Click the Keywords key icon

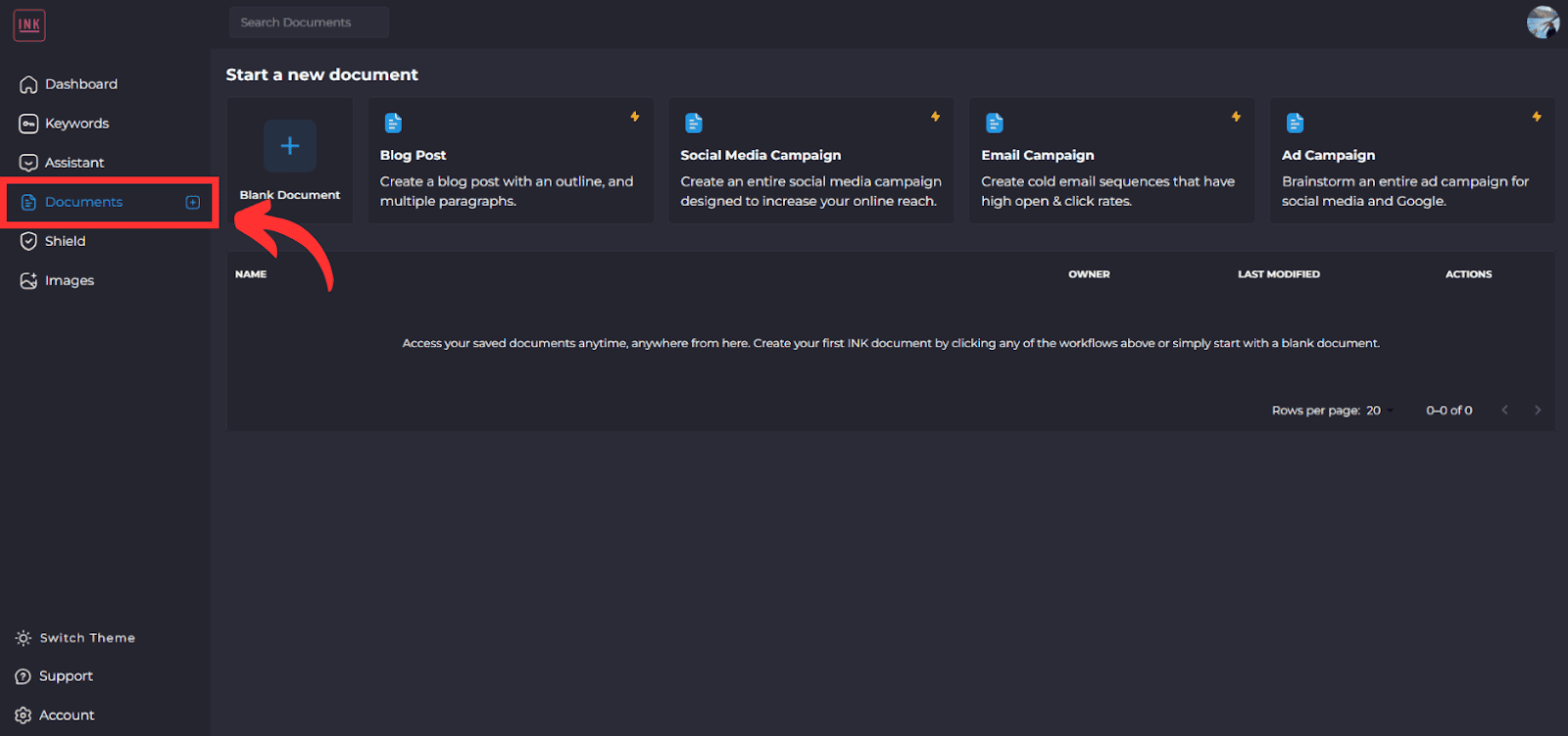click(28, 123)
